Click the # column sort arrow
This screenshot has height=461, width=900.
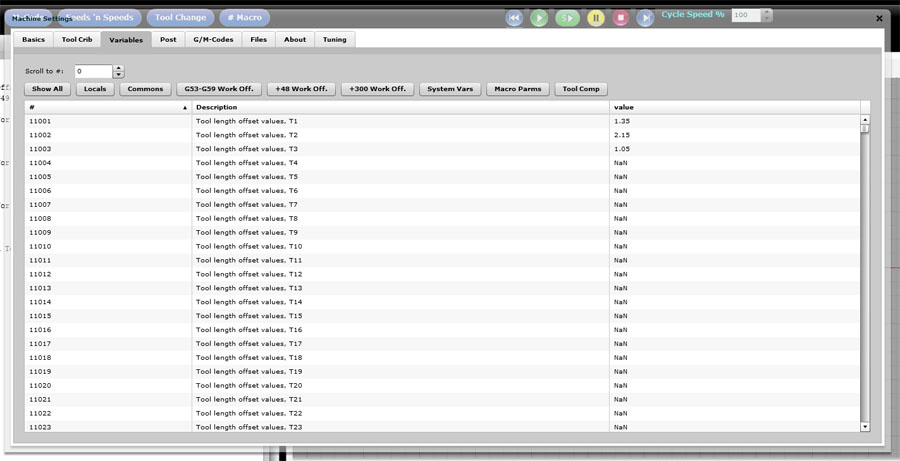pyautogui.click(x=185, y=108)
